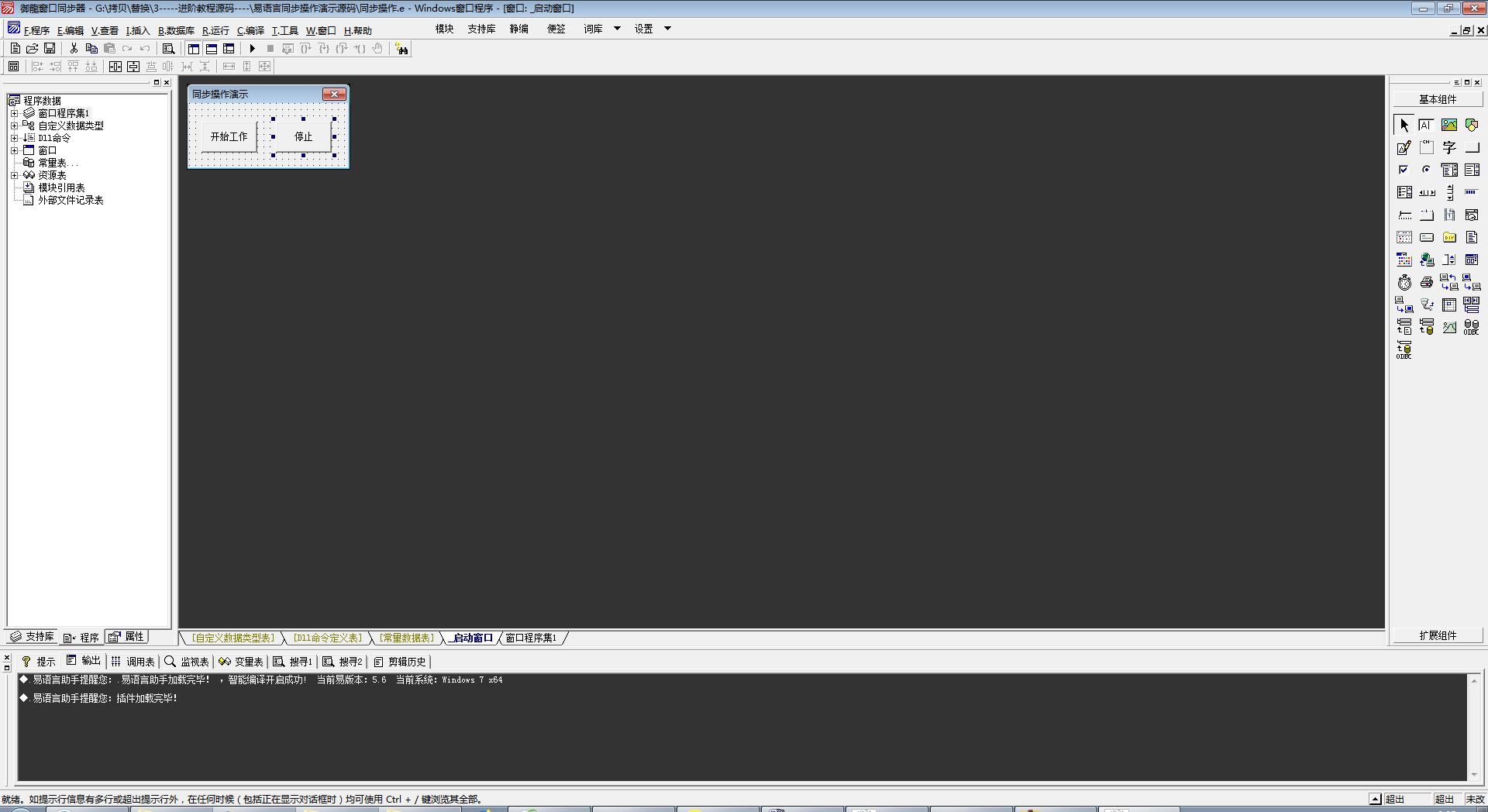Expand the Dll命令 tree node

tap(14, 138)
